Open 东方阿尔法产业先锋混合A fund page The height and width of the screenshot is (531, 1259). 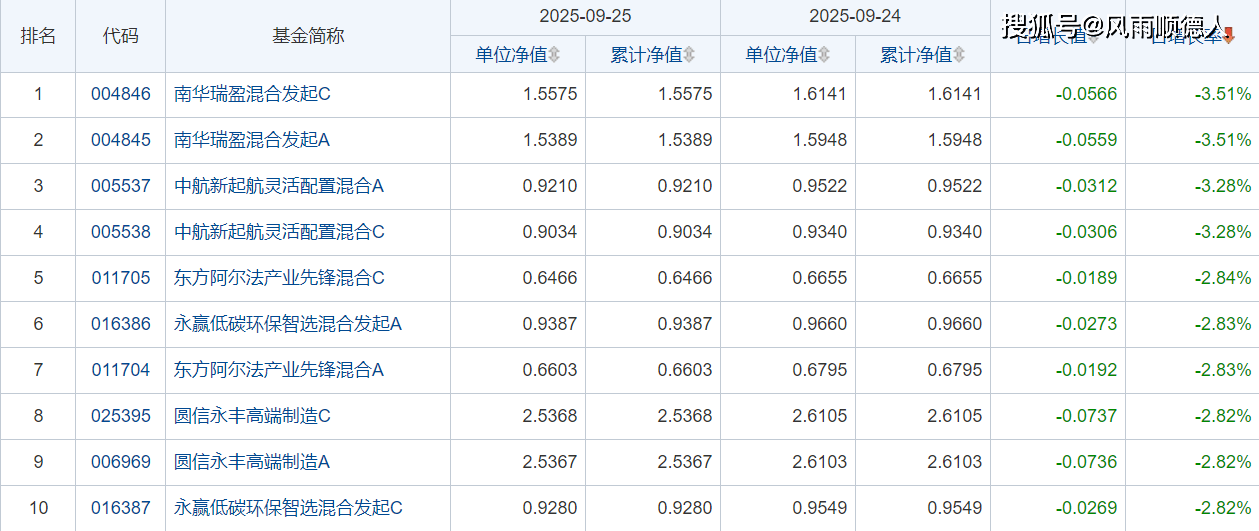(279, 370)
